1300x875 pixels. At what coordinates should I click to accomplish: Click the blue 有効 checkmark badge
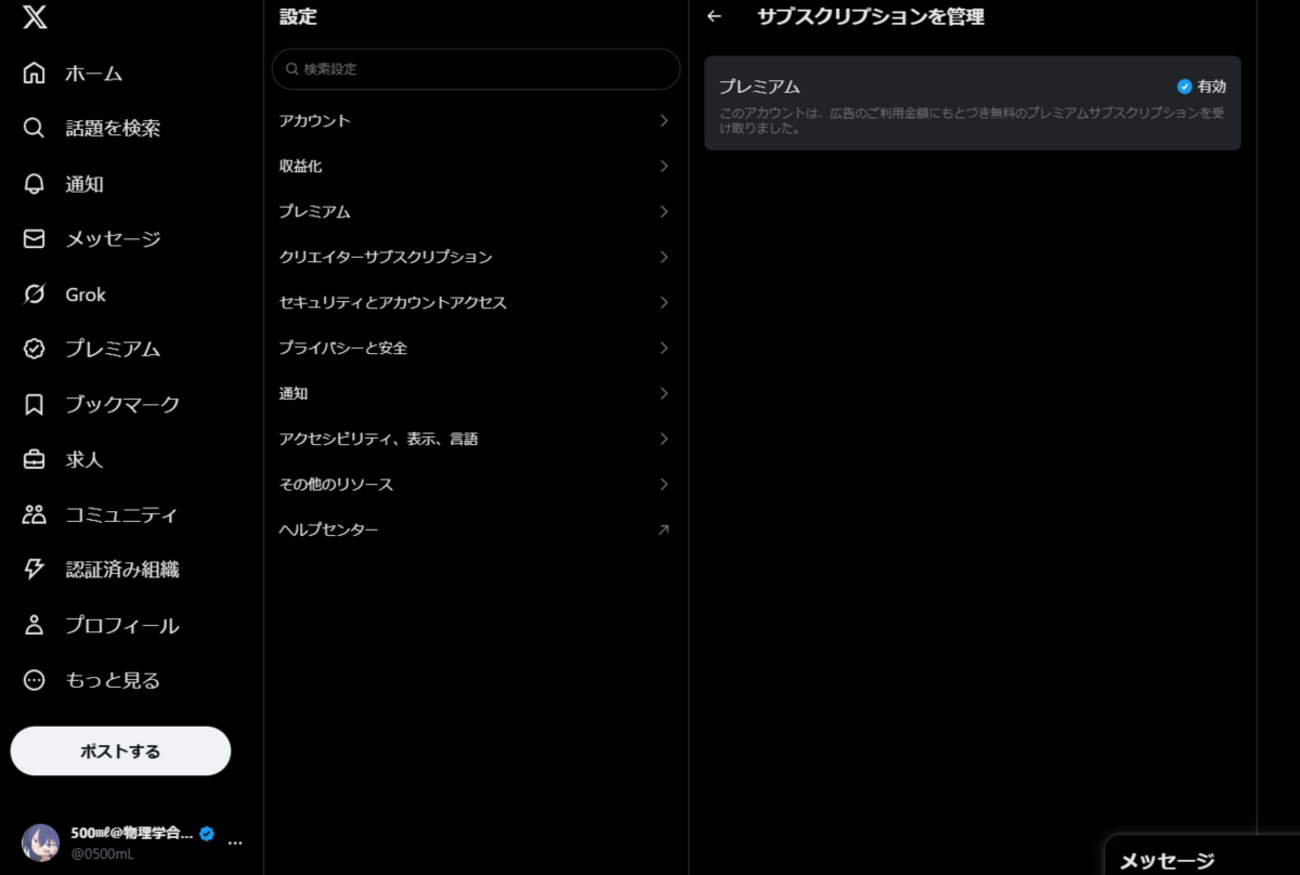click(x=1184, y=87)
